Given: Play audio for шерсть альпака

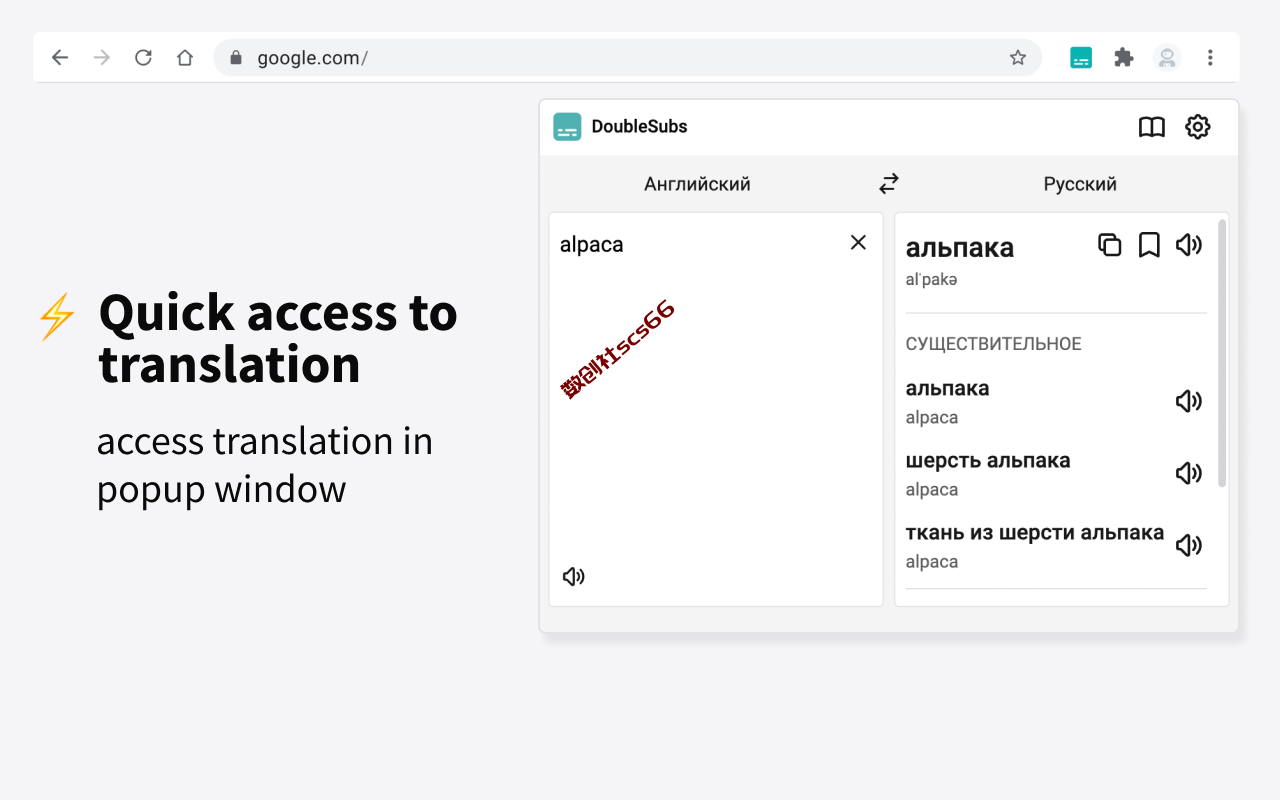Looking at the screenshot, I should tap(1189, 473).
